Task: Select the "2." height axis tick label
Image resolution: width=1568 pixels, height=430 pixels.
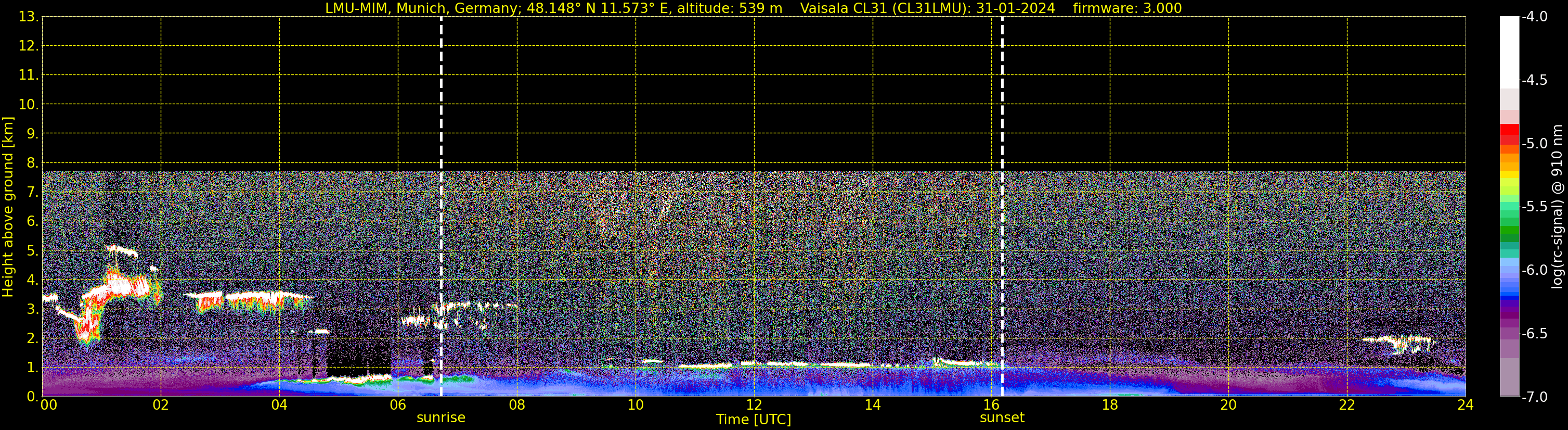Action: click(x=32, y=338)
